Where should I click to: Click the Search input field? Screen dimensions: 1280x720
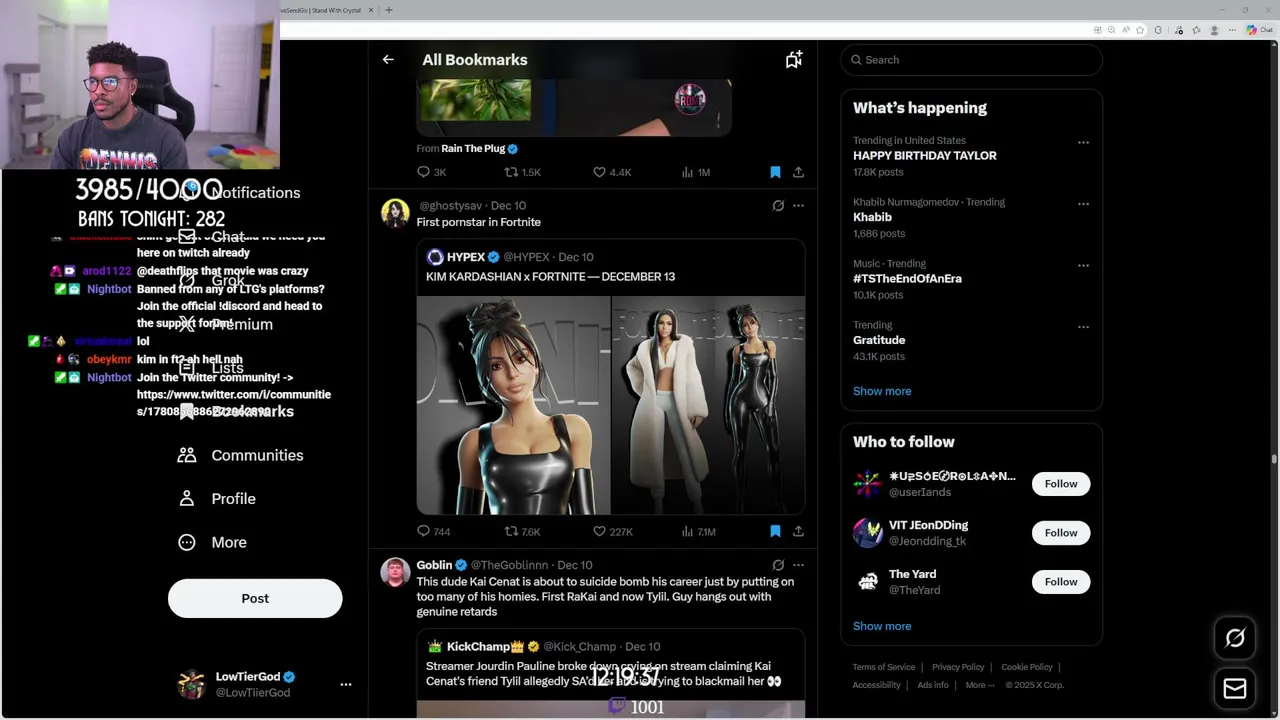971,60
